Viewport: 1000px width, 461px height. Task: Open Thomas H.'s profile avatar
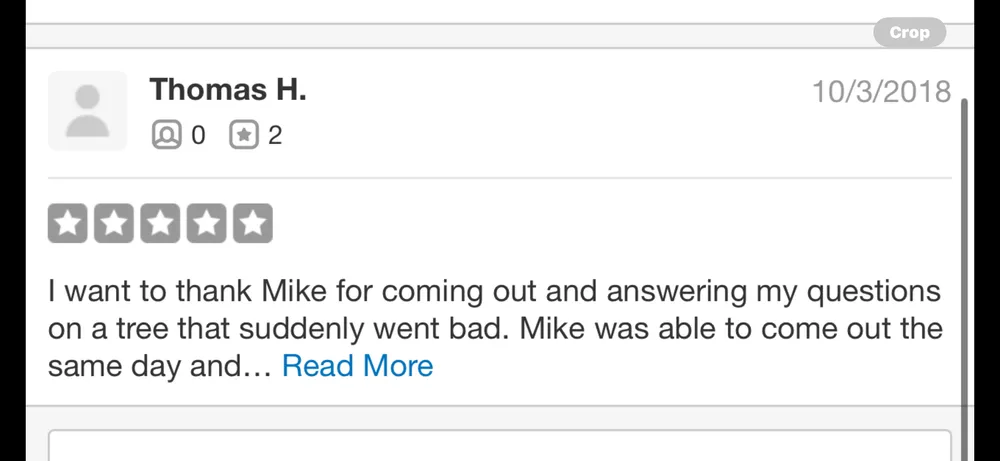point(88,111)
